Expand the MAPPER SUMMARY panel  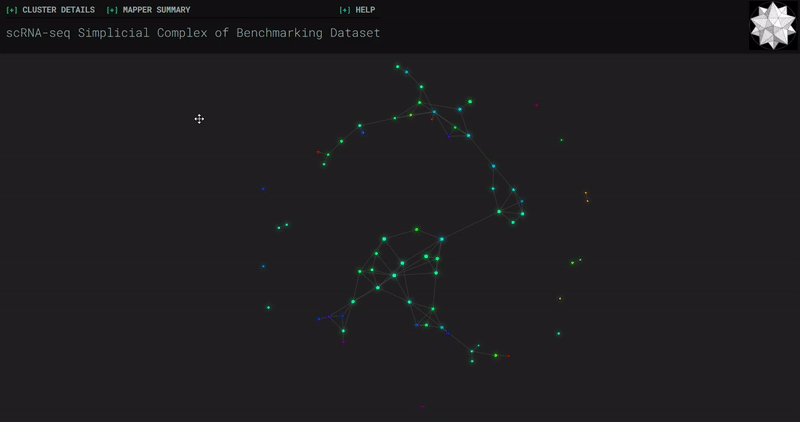(x=148, y=10)
